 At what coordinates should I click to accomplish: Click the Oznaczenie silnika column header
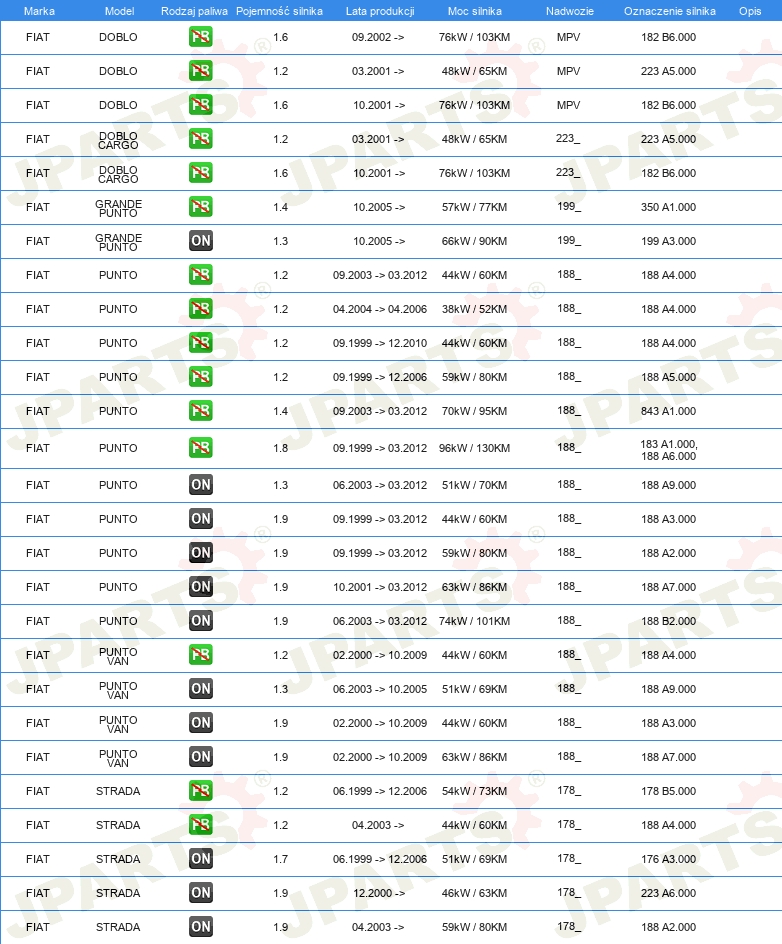pyautogui.click(x=669, y=11)
